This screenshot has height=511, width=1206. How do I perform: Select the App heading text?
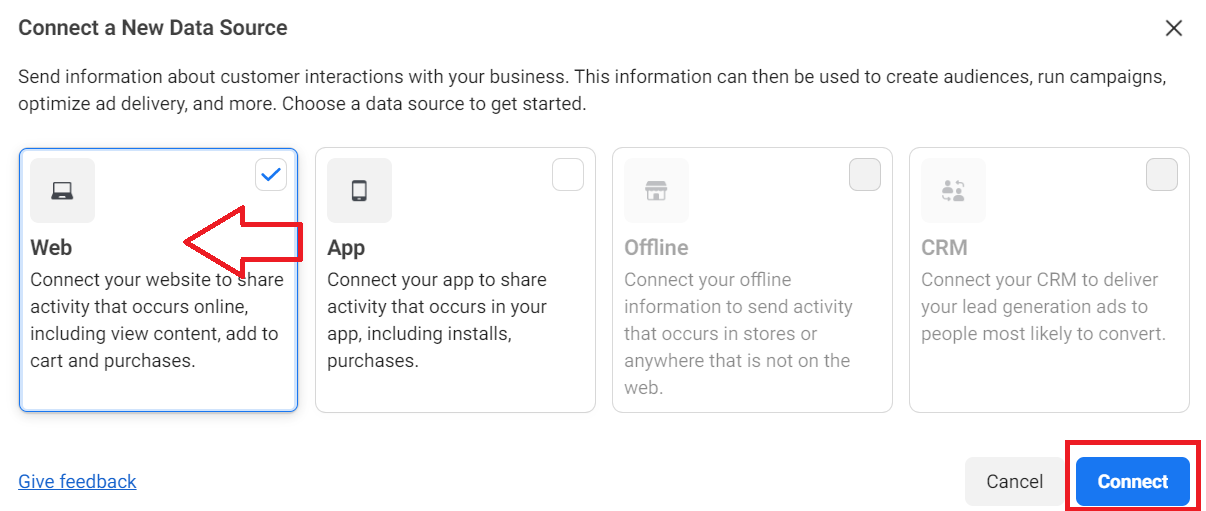pyautogui.click(x=346, y=247)
